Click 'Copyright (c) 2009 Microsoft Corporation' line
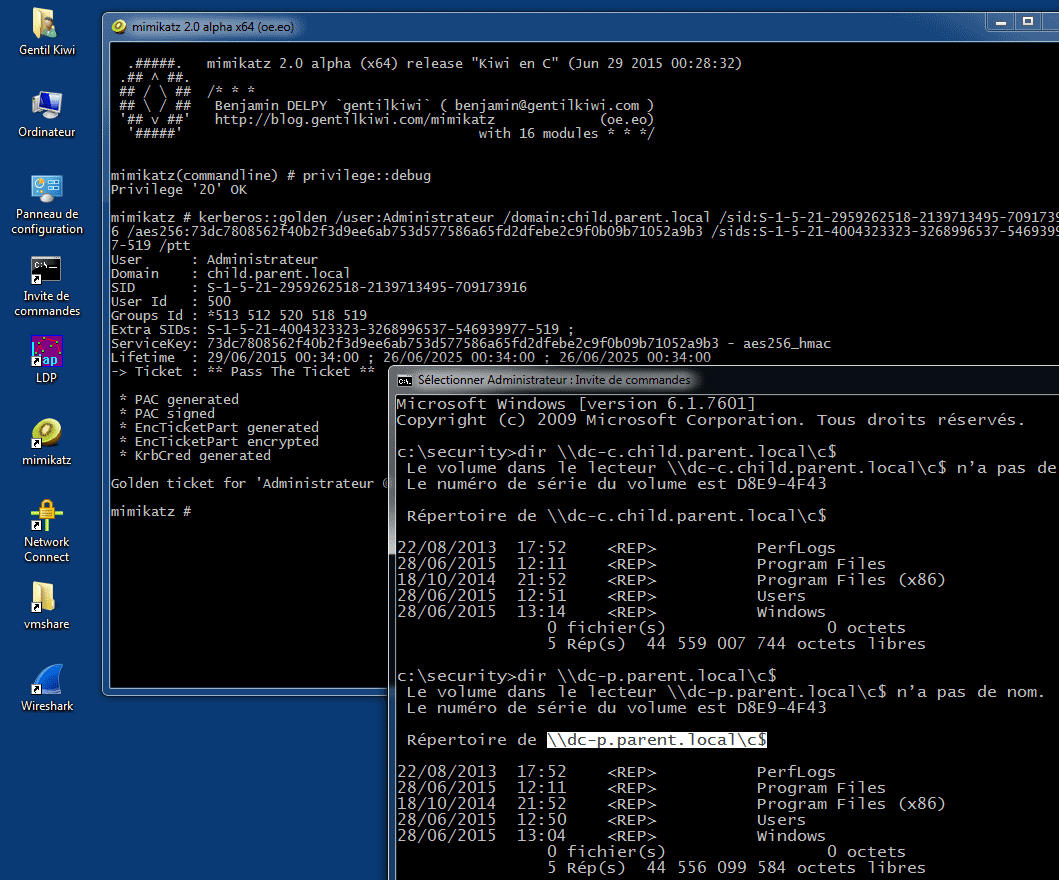 710,420
